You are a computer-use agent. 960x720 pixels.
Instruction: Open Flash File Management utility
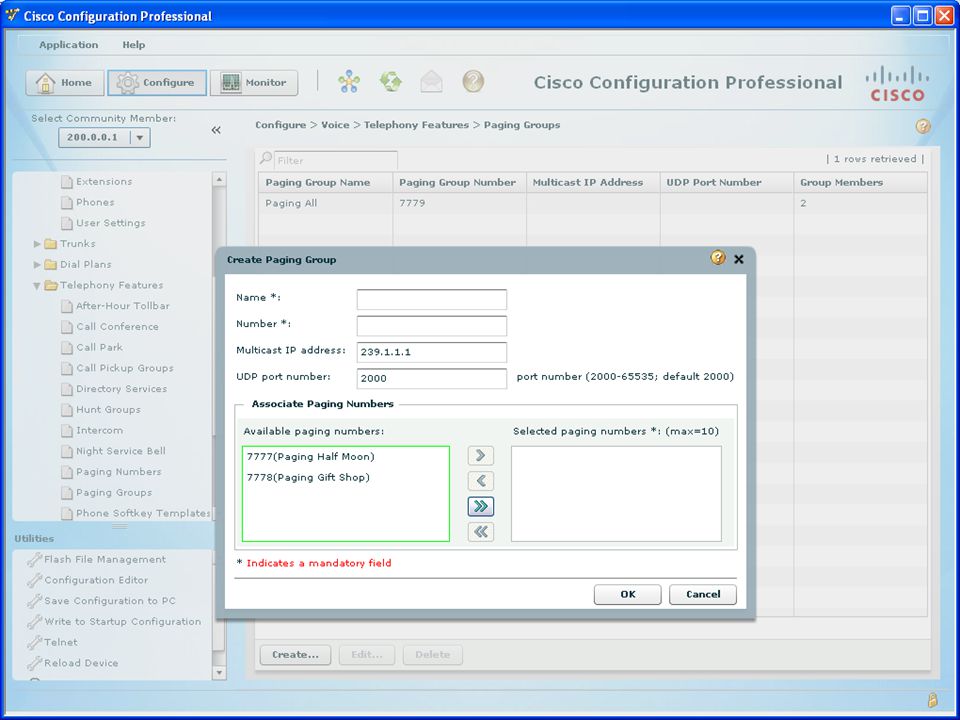click(97, 560)
